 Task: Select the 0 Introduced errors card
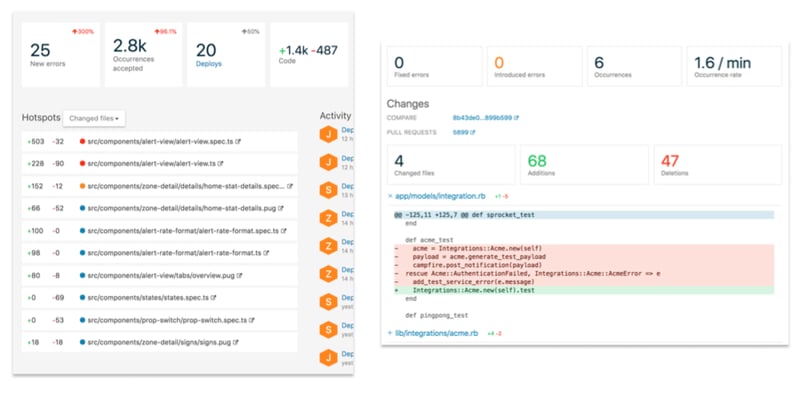(534, 66)
